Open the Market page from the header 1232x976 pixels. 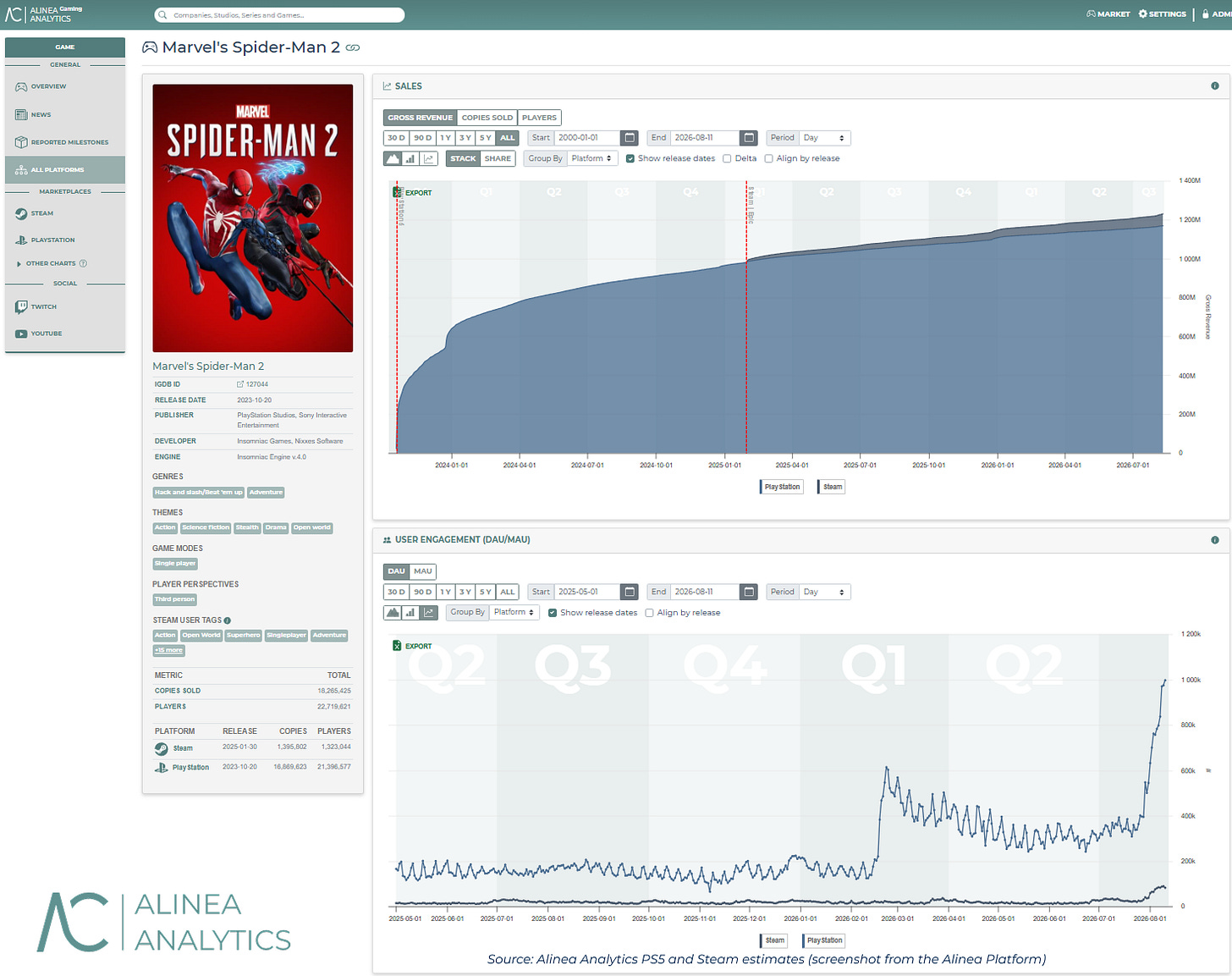click(1108, 14)
